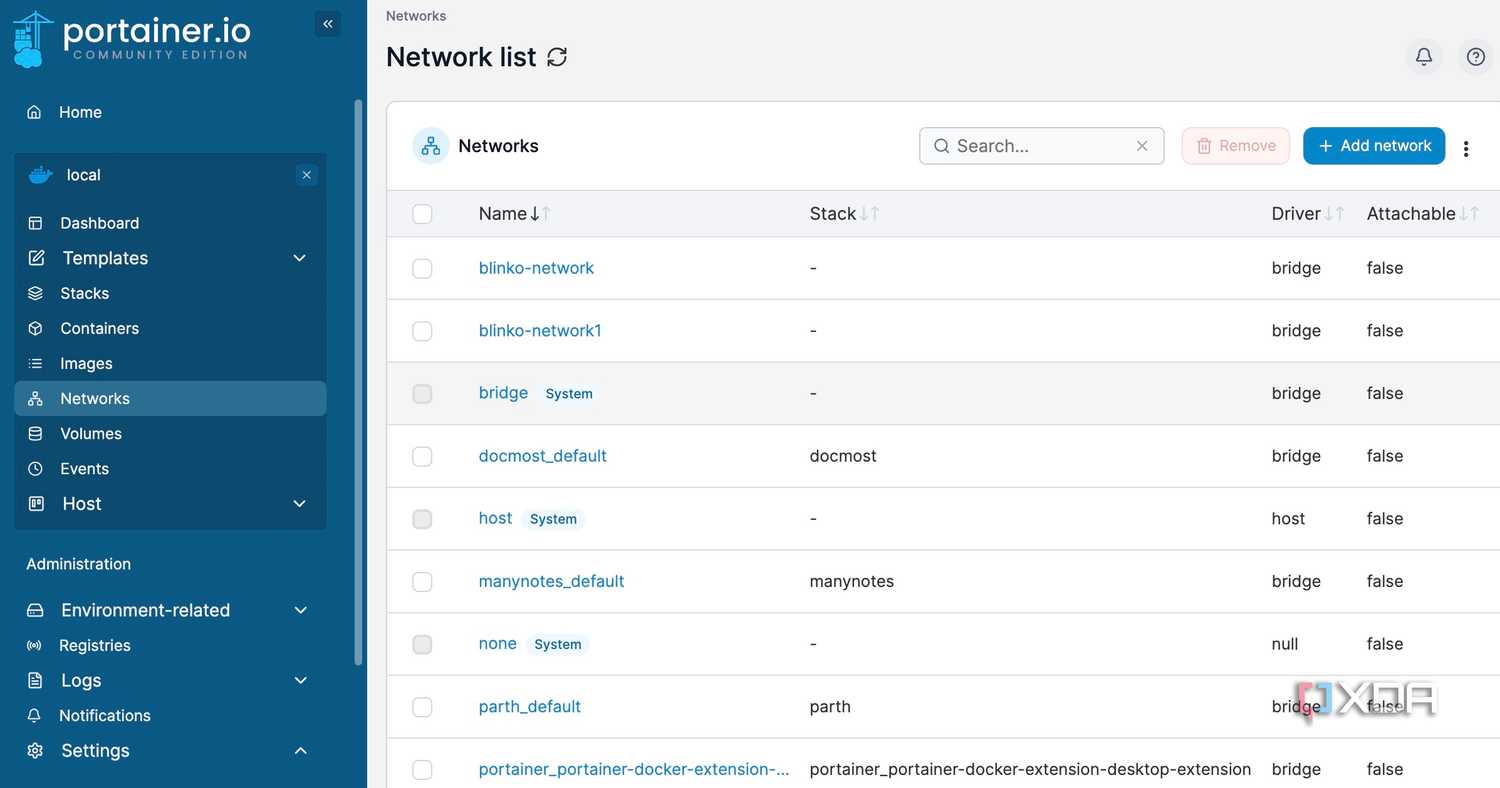The image size is (1500, 788).
Task: Click the Docker whale icon beside local
Action: click(x=40, y=175)
